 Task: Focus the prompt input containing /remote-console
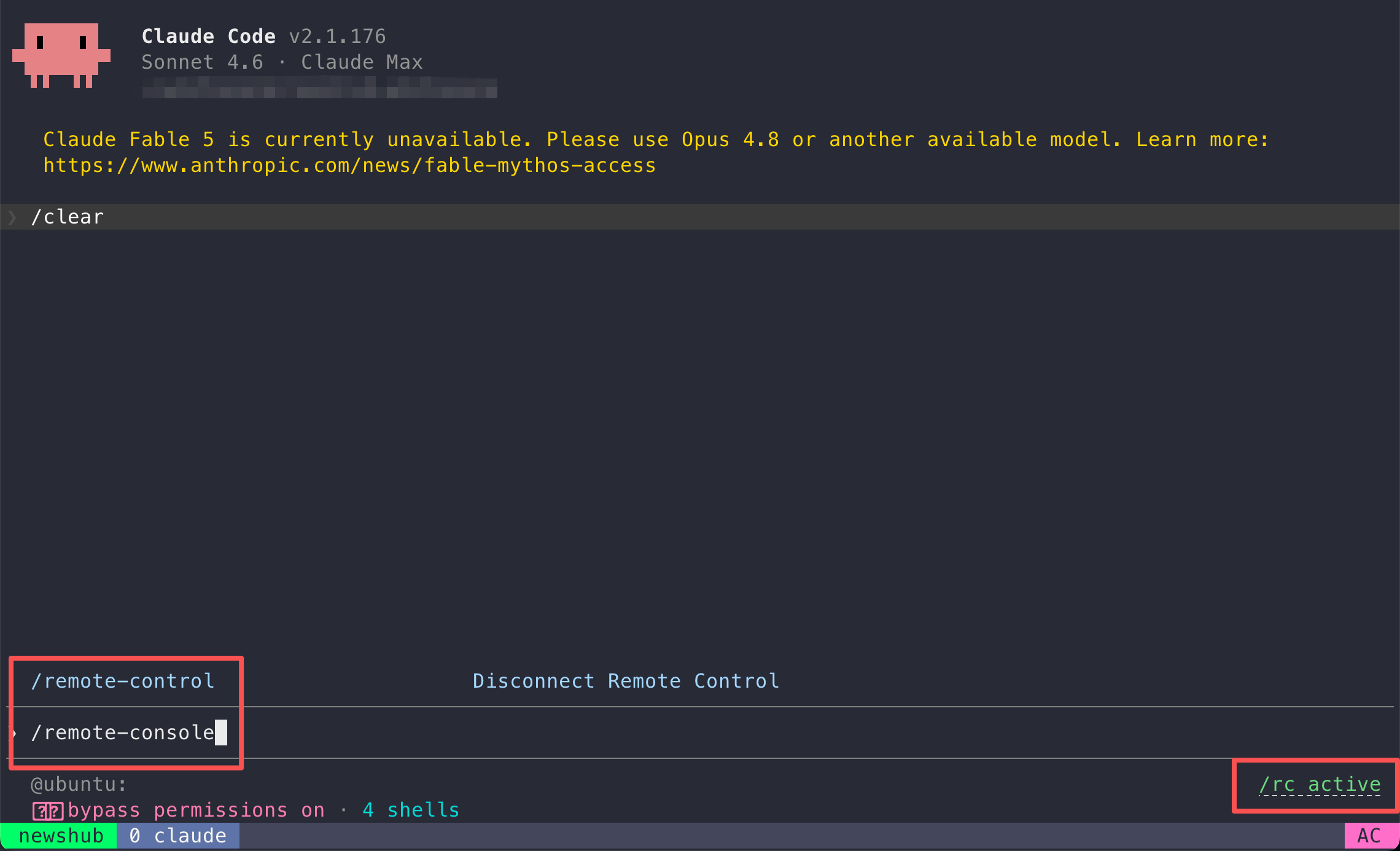[700, 732]
